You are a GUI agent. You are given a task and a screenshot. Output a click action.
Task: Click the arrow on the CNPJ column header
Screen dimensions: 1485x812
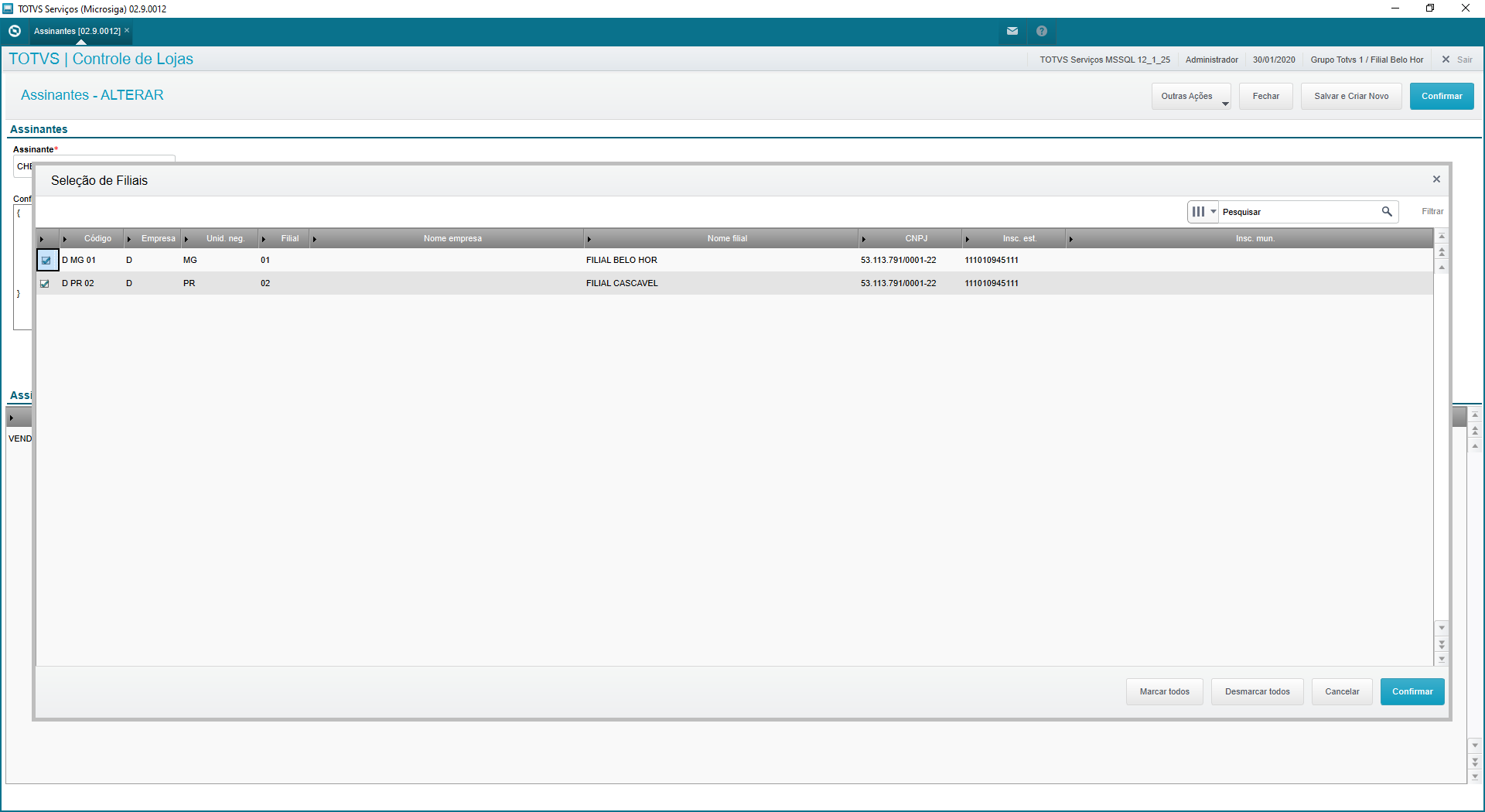point(864,239)
